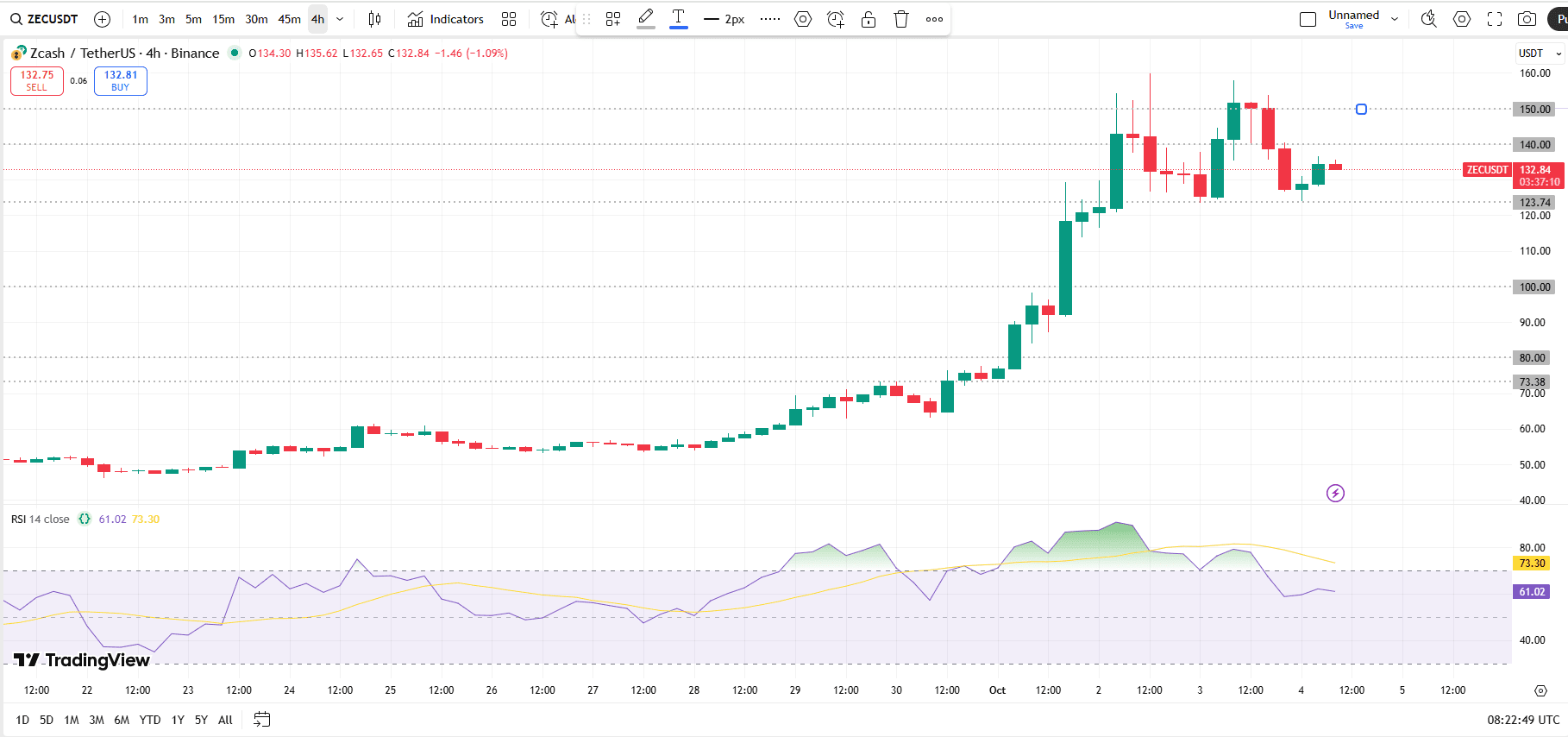Toggle the layout checkbox beside Unnamed

(1308, 19)
